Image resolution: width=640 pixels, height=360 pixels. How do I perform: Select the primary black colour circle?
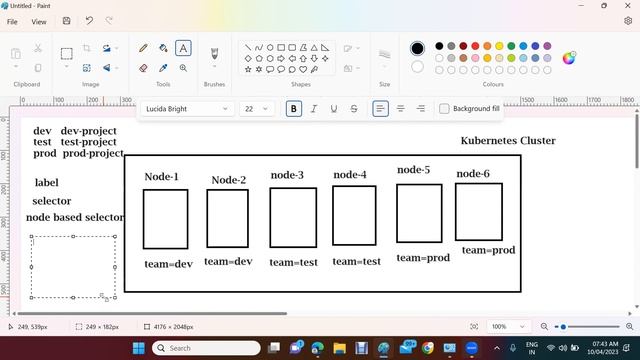coord(417,49)
